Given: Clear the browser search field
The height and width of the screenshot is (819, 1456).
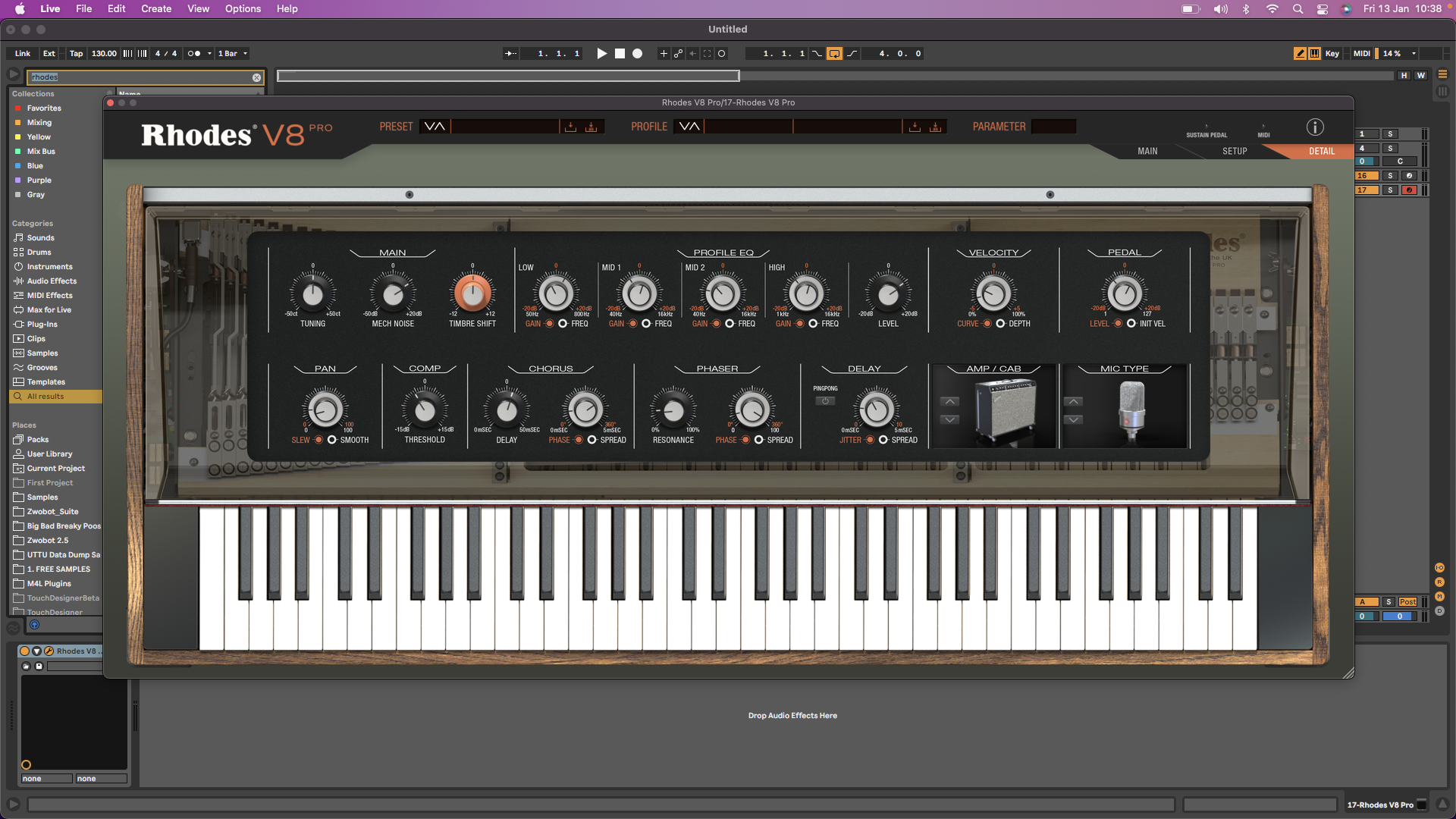Looking at the screenshot, I should pyautogui.click(x=256, y=77).
